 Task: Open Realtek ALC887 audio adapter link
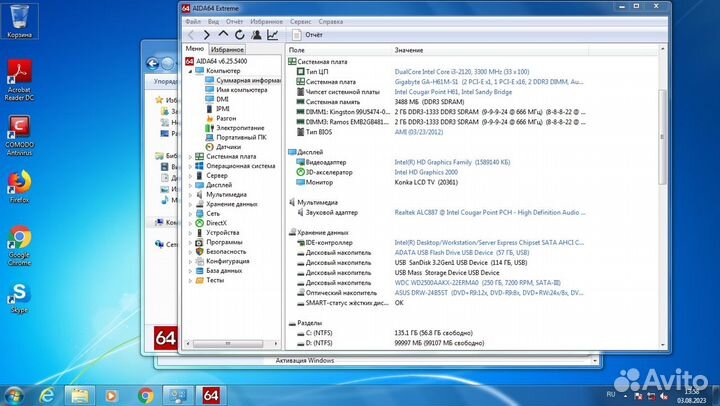(489, 213)
